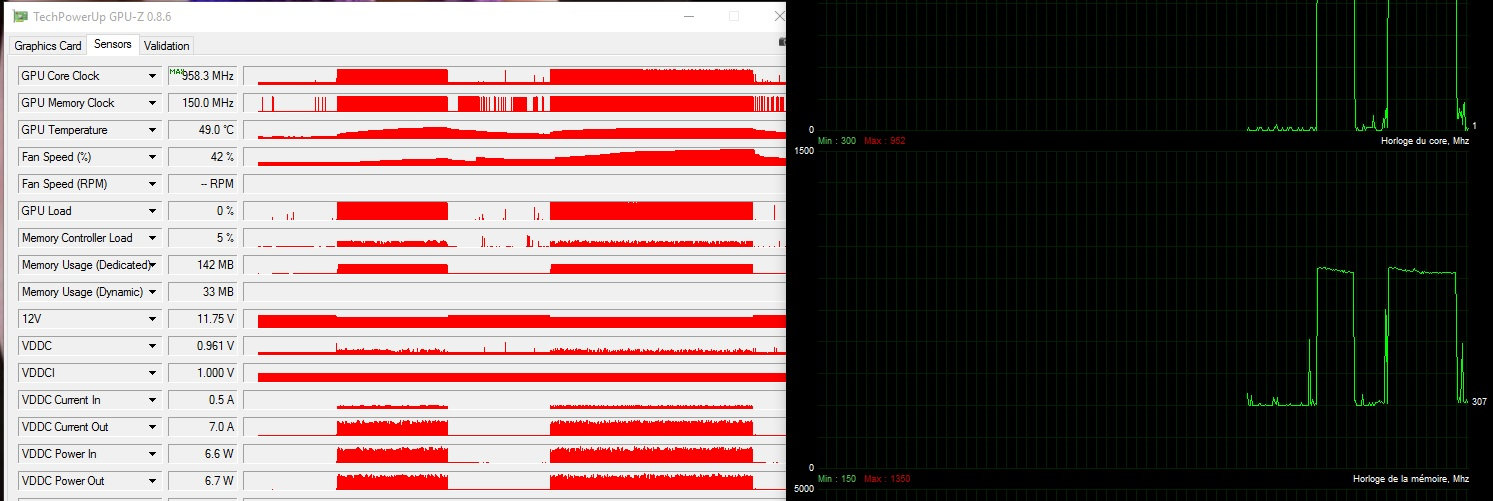Click the 'Max : 1350' memory clock label
The image size is (1493, 501).
click(x=885, y=479)
